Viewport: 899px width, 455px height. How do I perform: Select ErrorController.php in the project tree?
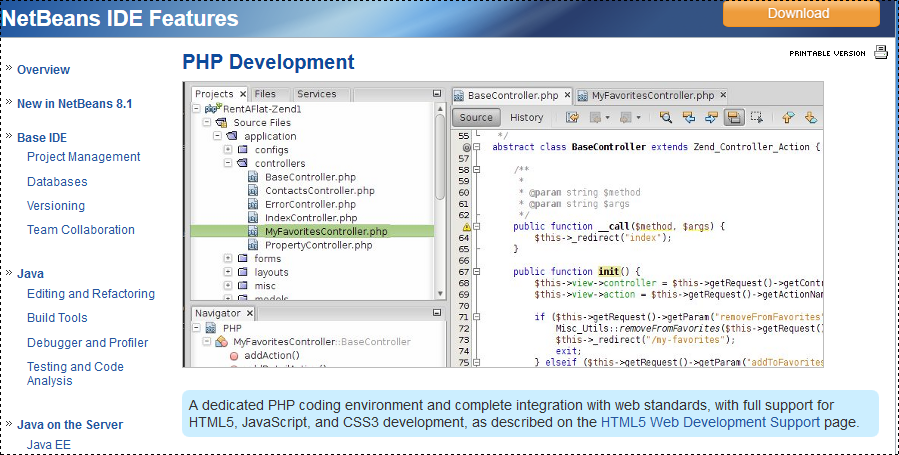(x=310, y=204)
